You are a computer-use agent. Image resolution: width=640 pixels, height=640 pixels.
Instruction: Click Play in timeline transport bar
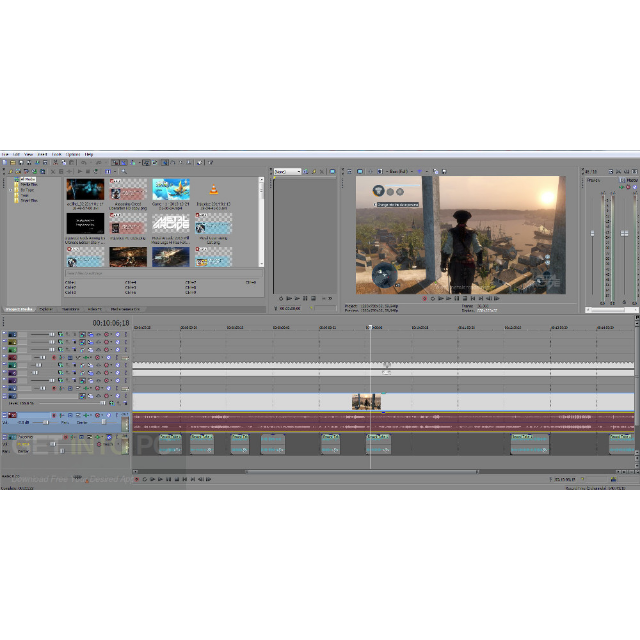tap(160, 480)
